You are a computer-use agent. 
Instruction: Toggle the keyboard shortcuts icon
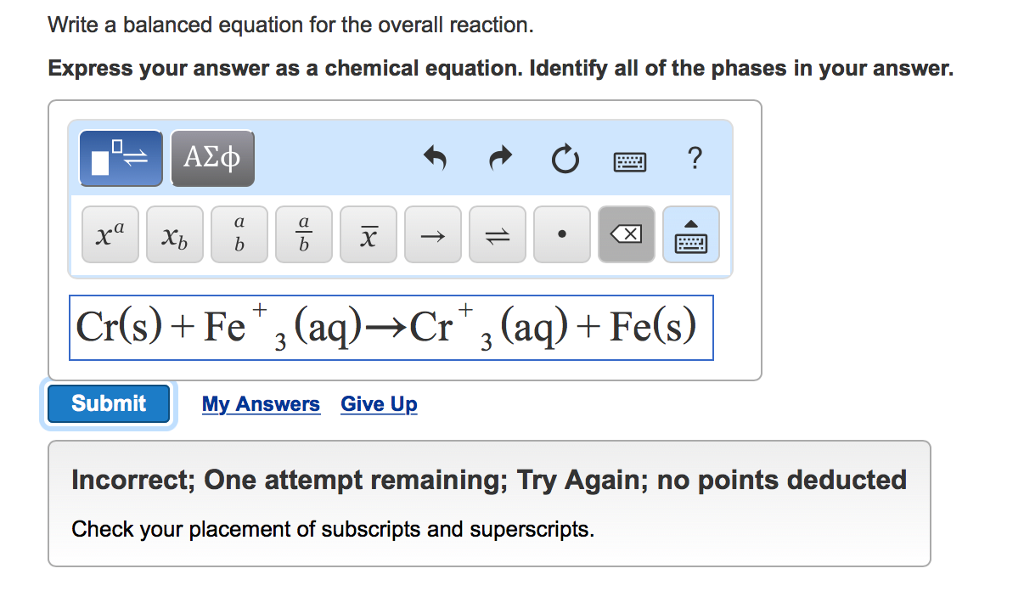[629, 160]
